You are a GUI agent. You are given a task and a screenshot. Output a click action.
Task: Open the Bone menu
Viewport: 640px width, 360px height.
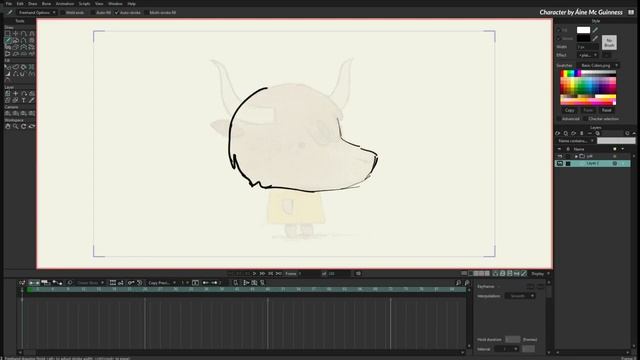[47, 4]
